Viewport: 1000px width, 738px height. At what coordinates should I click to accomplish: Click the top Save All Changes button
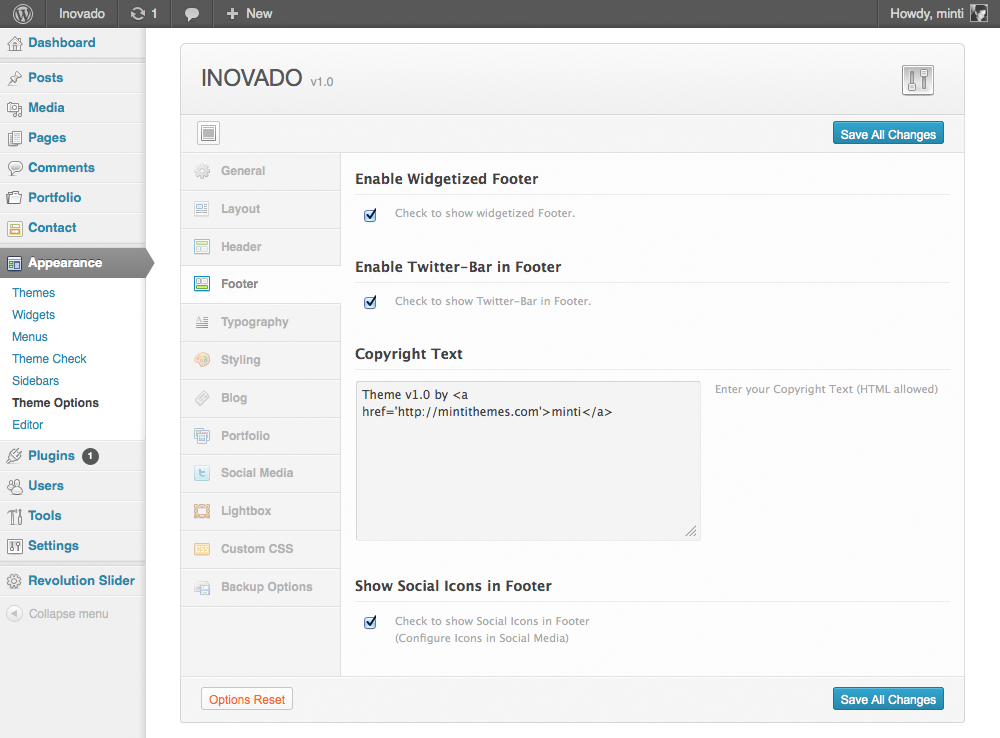click(888, 134)
